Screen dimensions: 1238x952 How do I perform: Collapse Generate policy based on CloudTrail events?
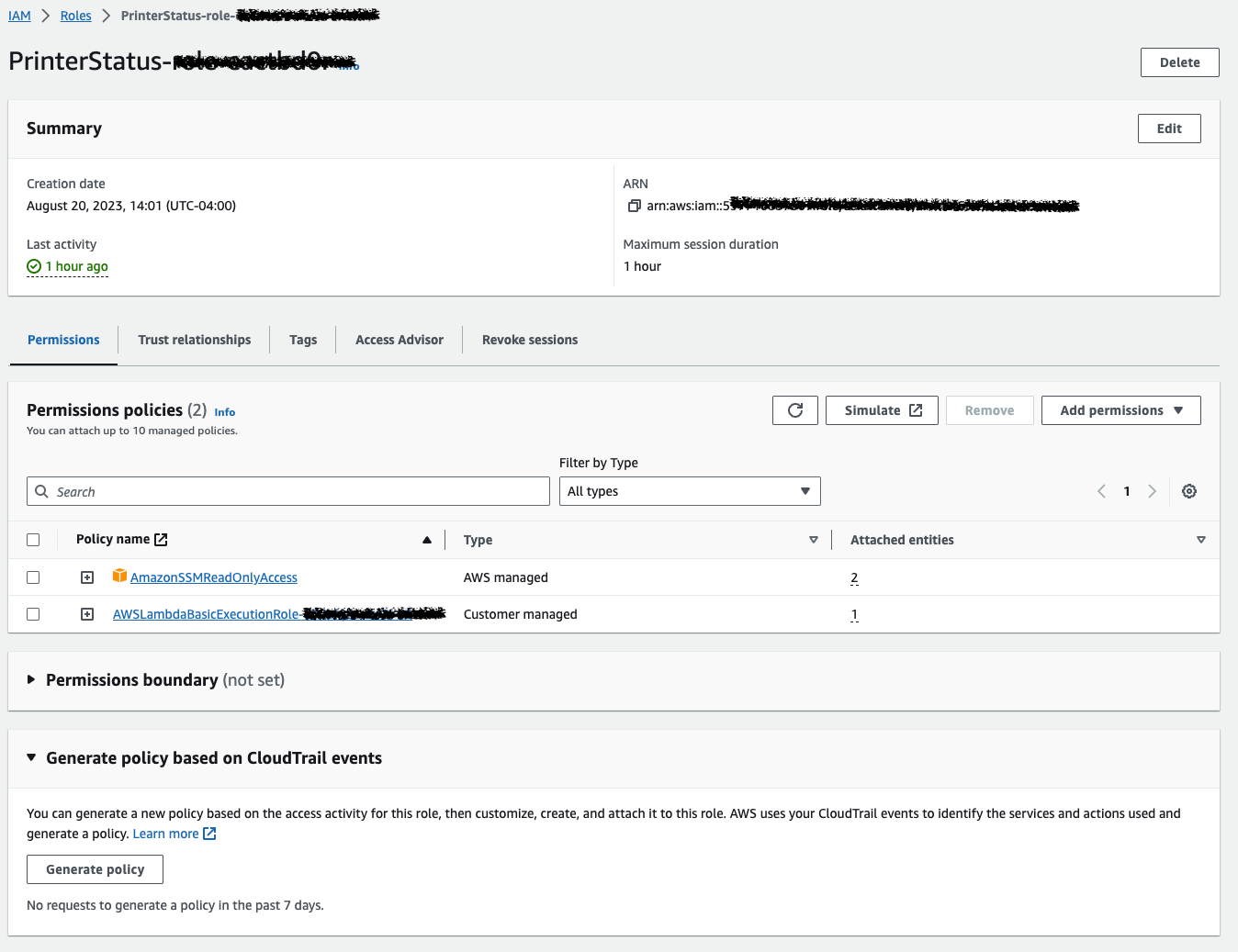click(x=31, y=757)
